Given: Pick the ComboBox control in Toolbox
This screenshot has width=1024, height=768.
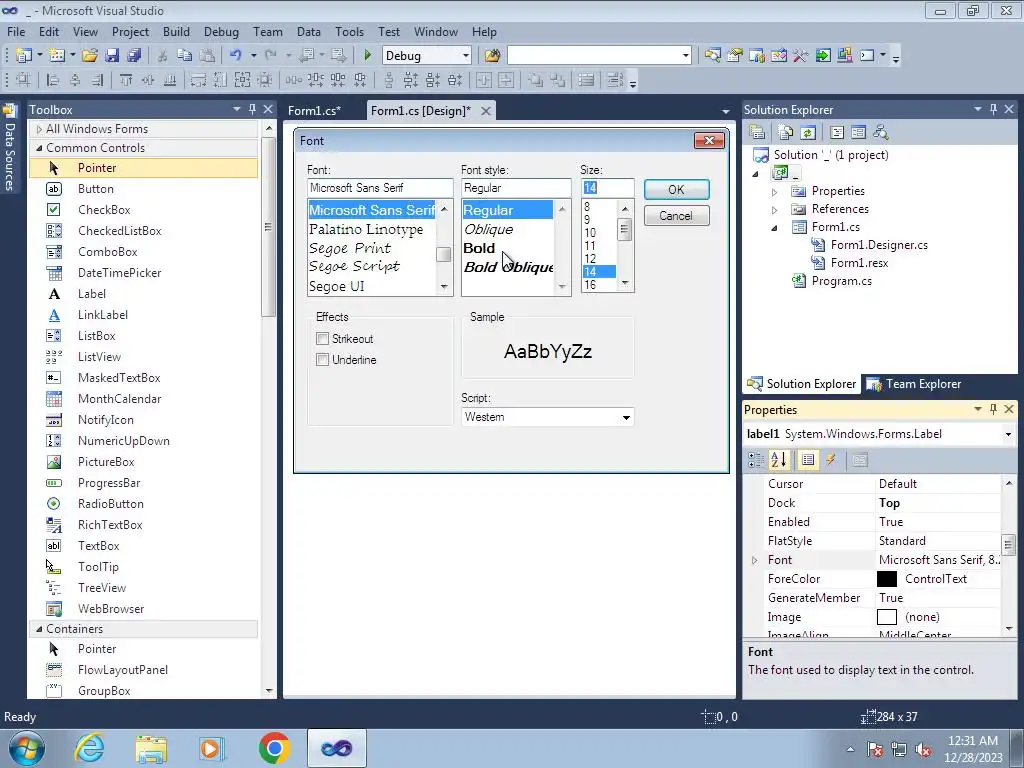Looking at the screenshot, I should point(107,251).
